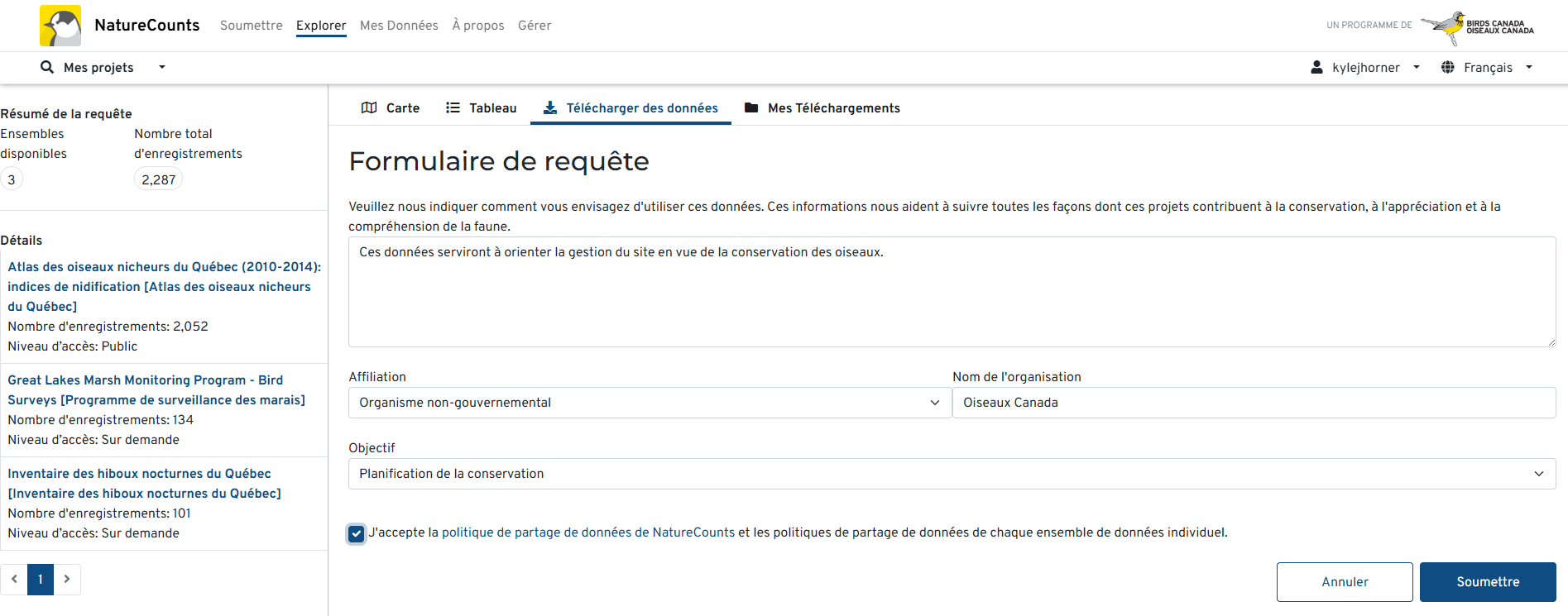Click the user profile icon beside kylejhorner

click(1316, 67)
